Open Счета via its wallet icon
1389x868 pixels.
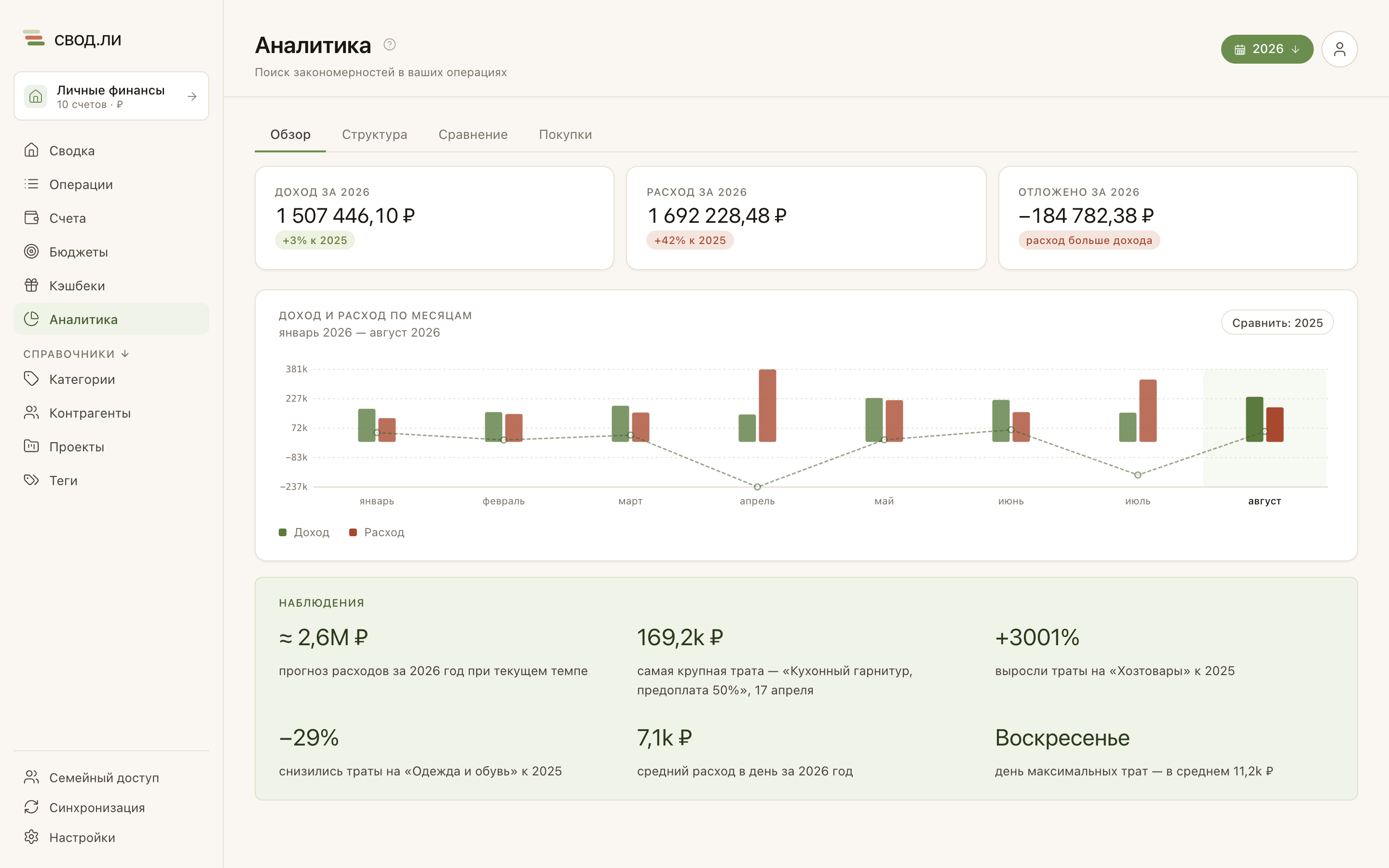[x=31, y=217]
